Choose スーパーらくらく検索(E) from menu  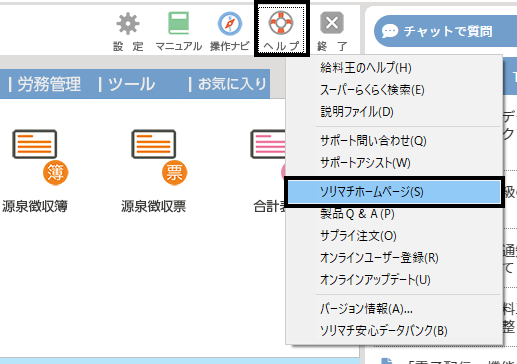pos(394,90)
